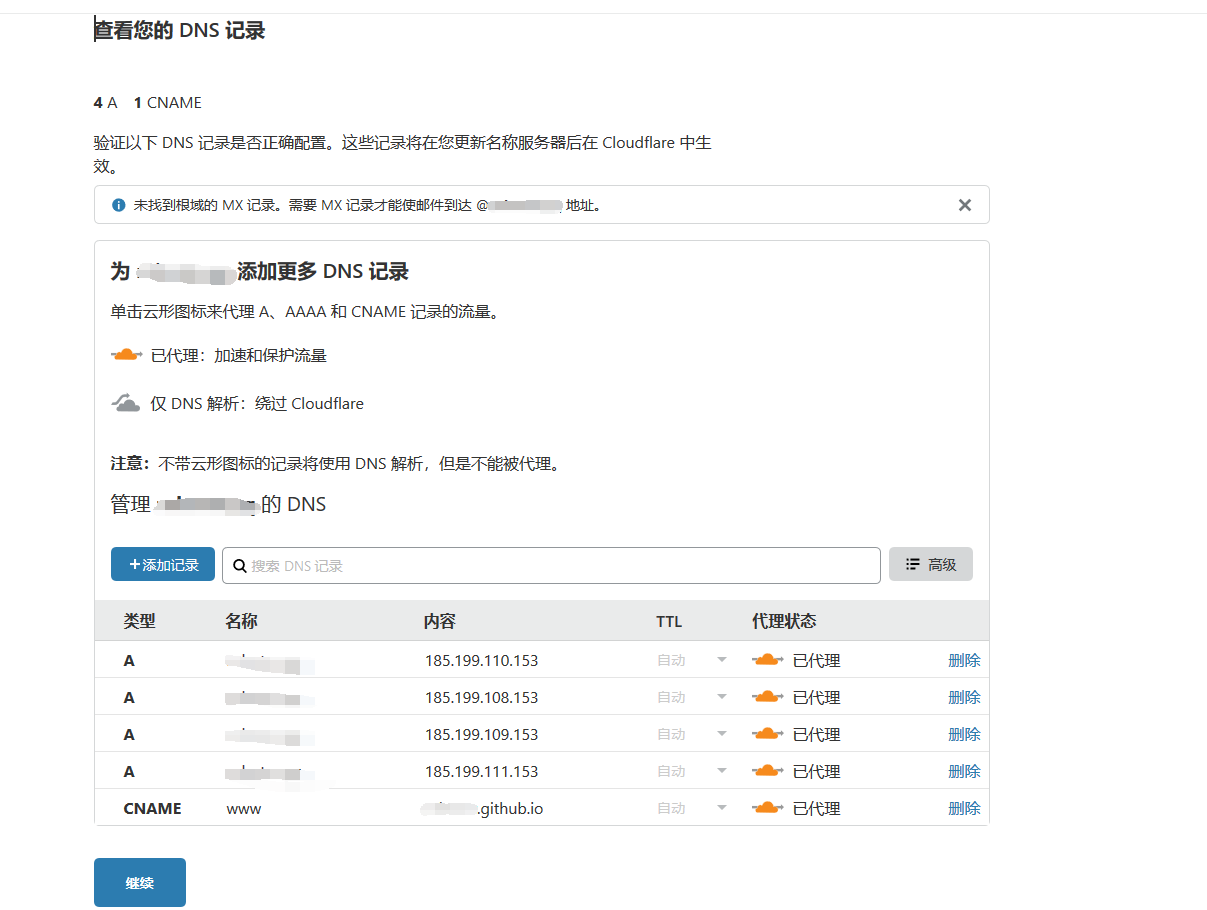Toggle proxy cloud for 185.199.108.153 record
Viewport: 1207px width, 910px height.
[767, 697]
